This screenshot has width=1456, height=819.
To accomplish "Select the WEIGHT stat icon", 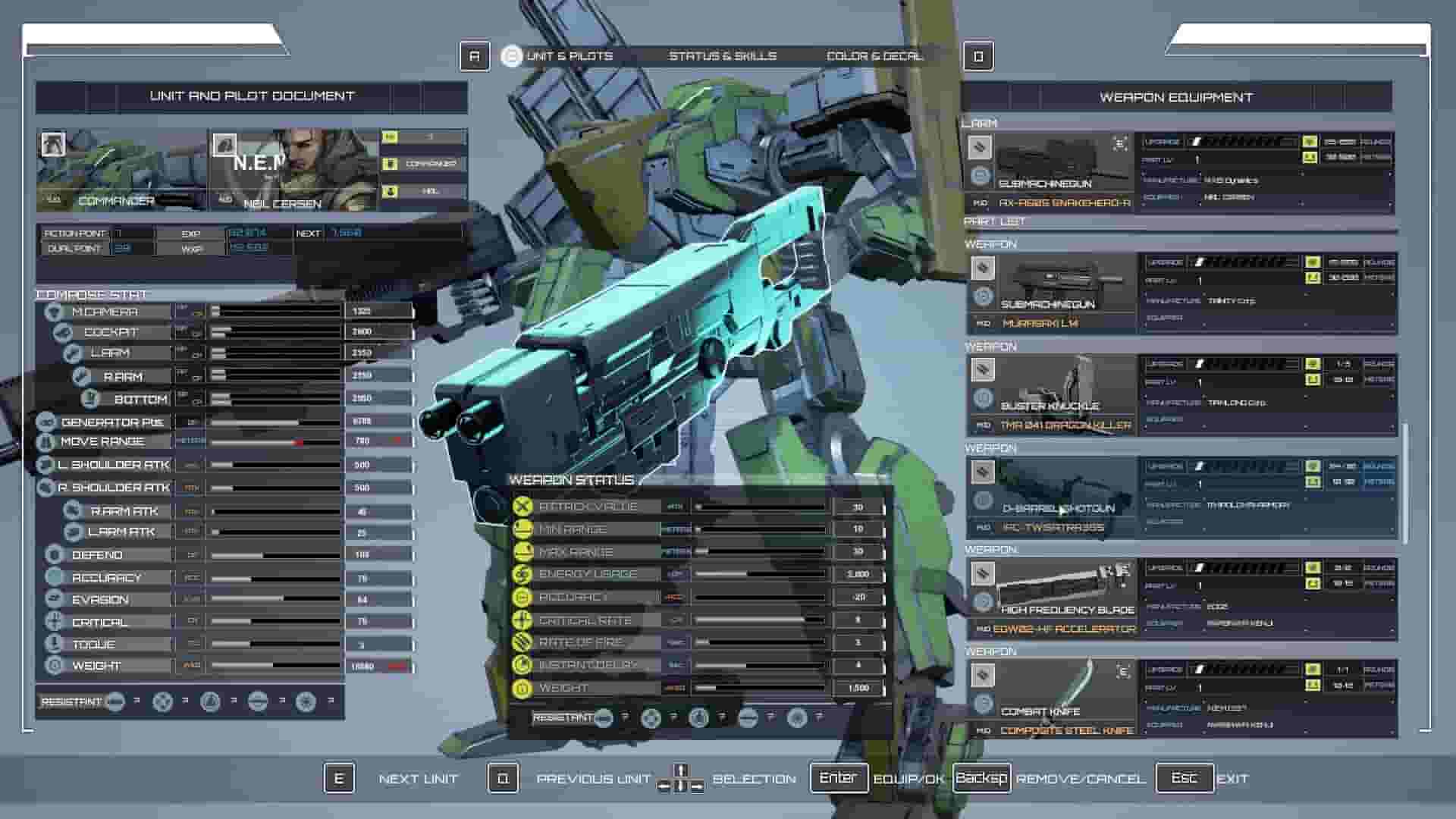I will [52, 666].
